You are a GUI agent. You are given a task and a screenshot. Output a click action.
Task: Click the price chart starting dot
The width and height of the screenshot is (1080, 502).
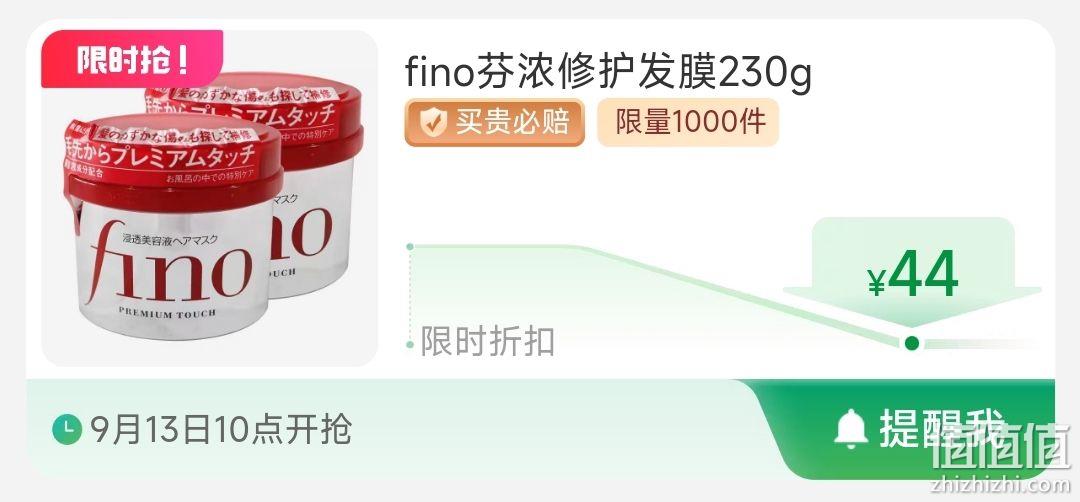(x=410, y=247)
